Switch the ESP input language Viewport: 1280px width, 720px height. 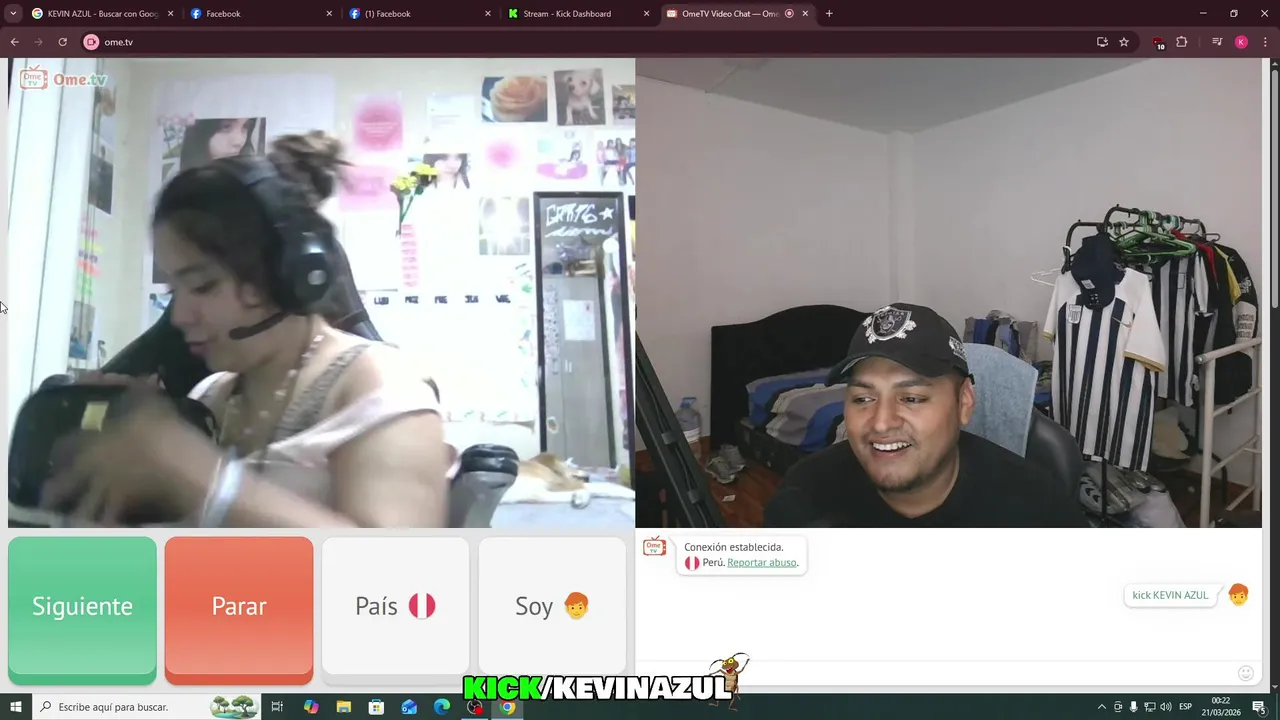pos(1185,707)
